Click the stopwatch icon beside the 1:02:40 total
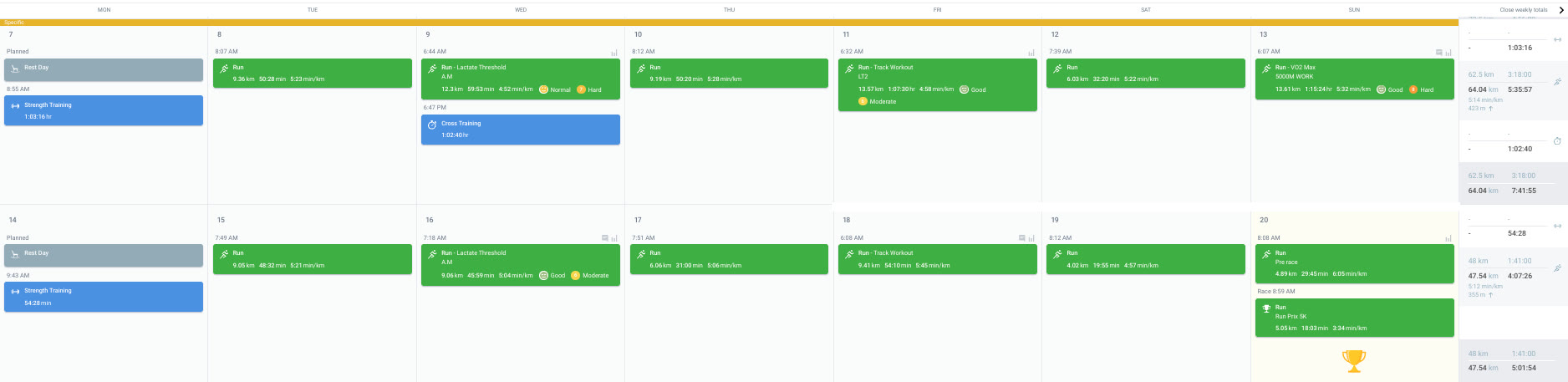 [1557, 141]
